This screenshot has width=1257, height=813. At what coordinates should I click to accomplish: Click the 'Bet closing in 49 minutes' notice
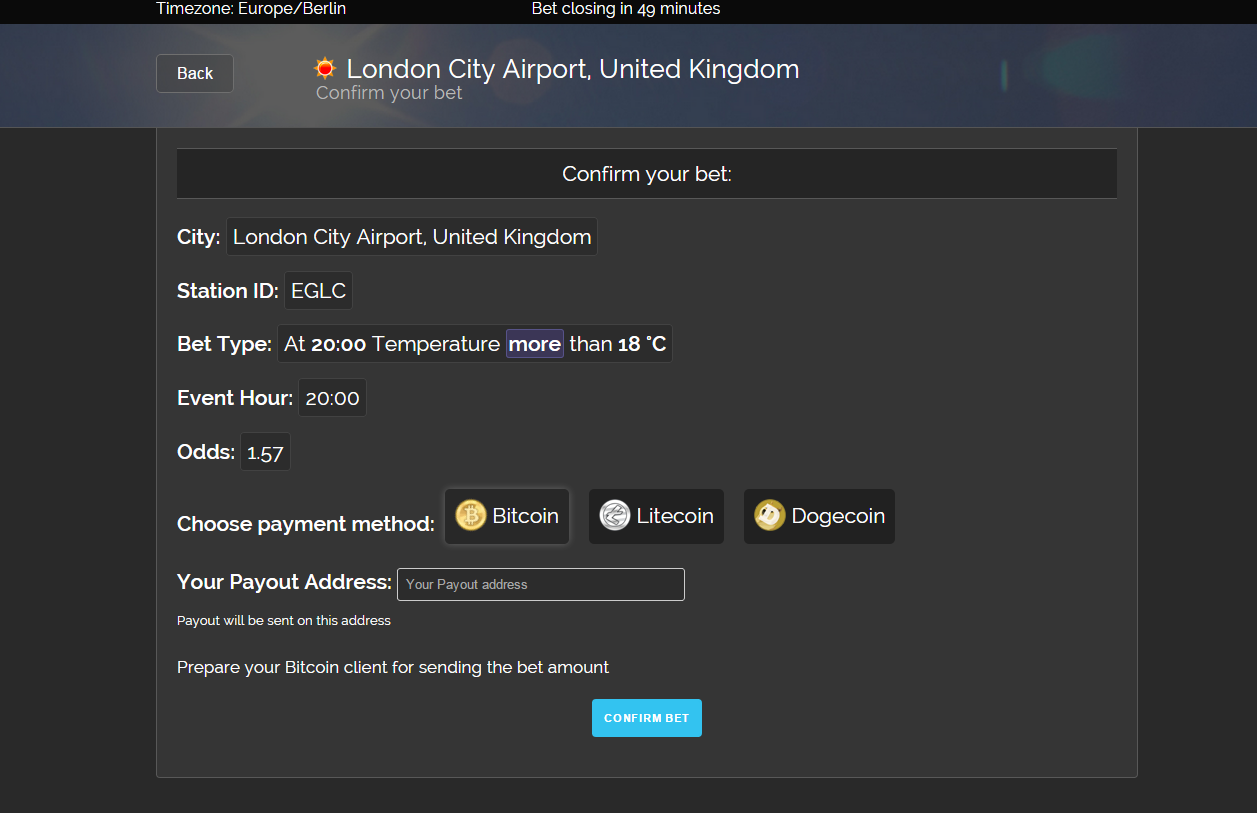[x=626, y=9]
